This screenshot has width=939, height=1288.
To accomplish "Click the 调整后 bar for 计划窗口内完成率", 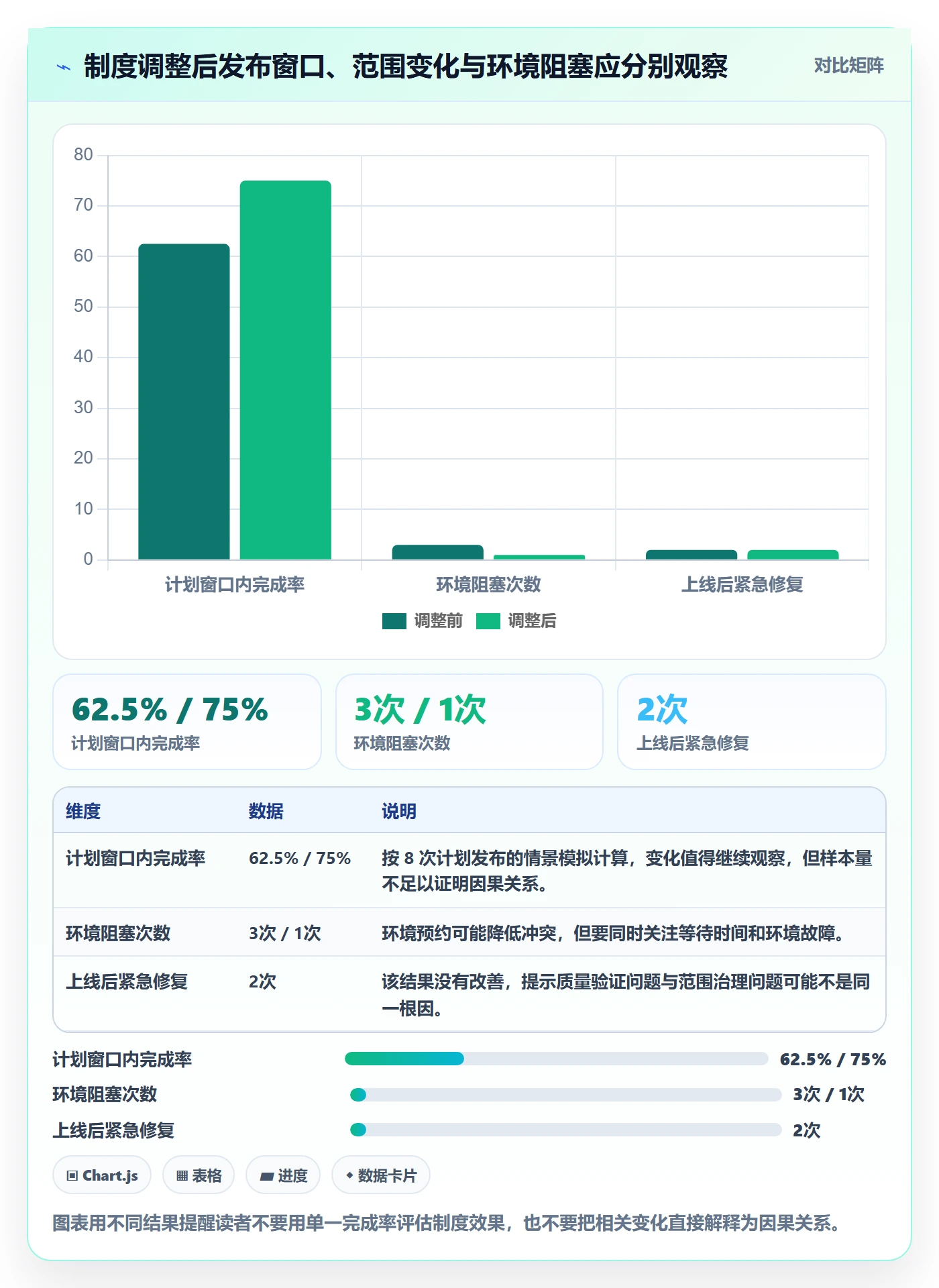I will 286,370.
